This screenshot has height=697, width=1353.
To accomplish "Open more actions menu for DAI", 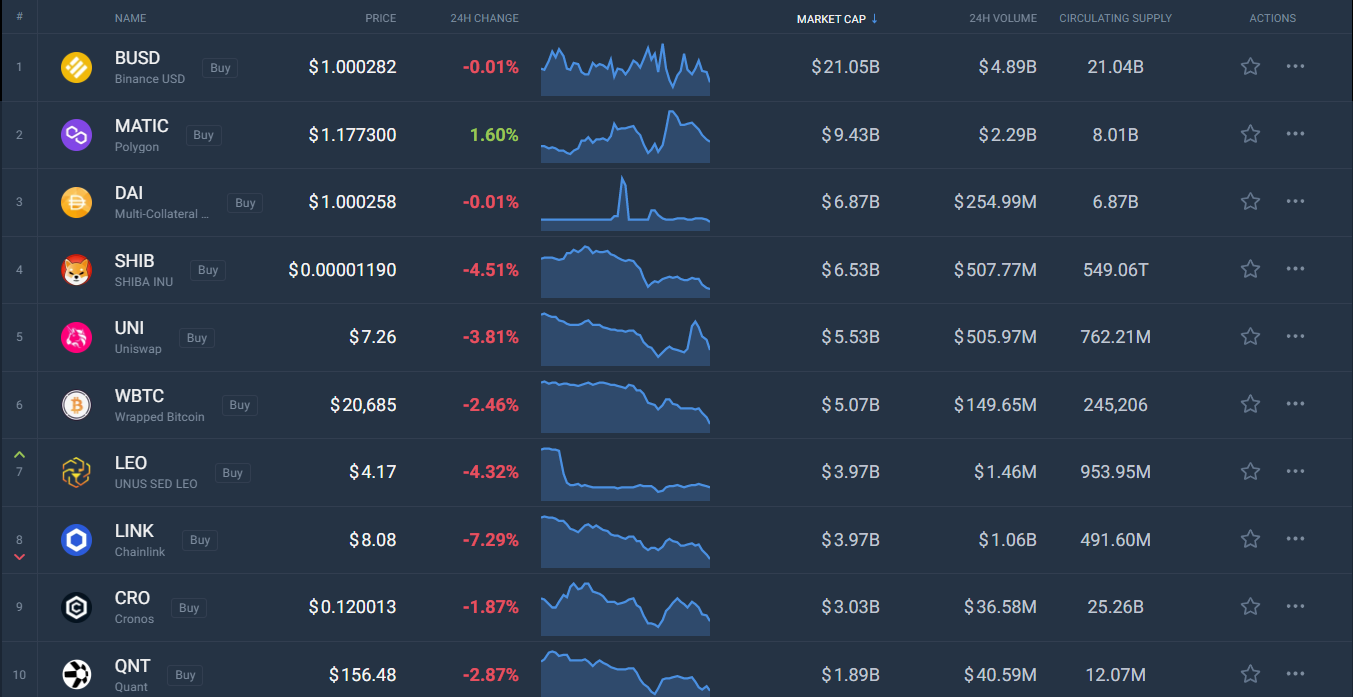I will coord(1295,201).
